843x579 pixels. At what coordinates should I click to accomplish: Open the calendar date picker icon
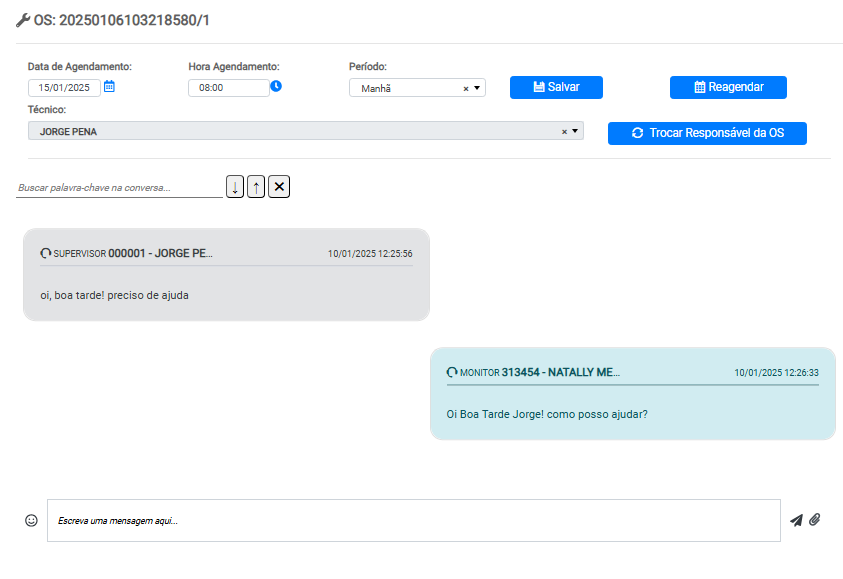(x=110, y=87)
